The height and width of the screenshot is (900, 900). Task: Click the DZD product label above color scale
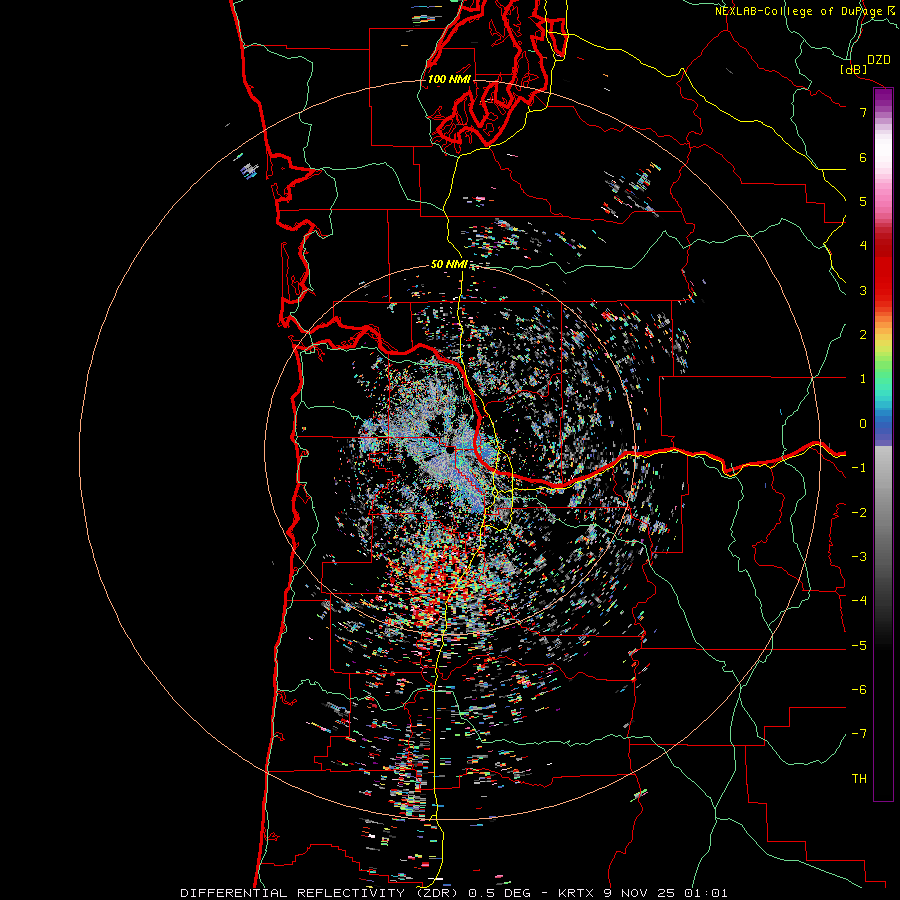click(x=879, y=60)
